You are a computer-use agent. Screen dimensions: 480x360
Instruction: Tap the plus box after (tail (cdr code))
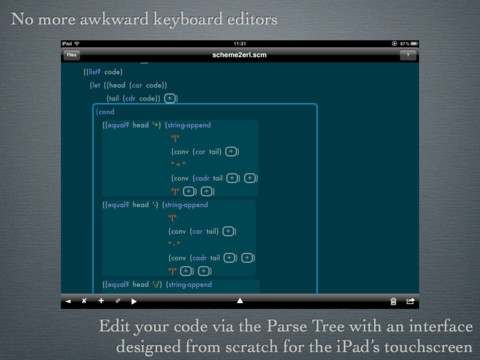tap(170, 99)
